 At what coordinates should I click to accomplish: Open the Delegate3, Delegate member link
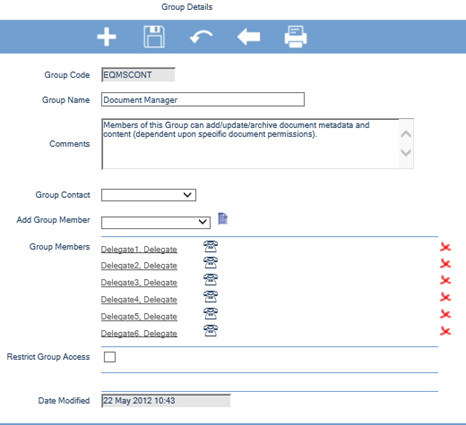(x=139, y=283)
